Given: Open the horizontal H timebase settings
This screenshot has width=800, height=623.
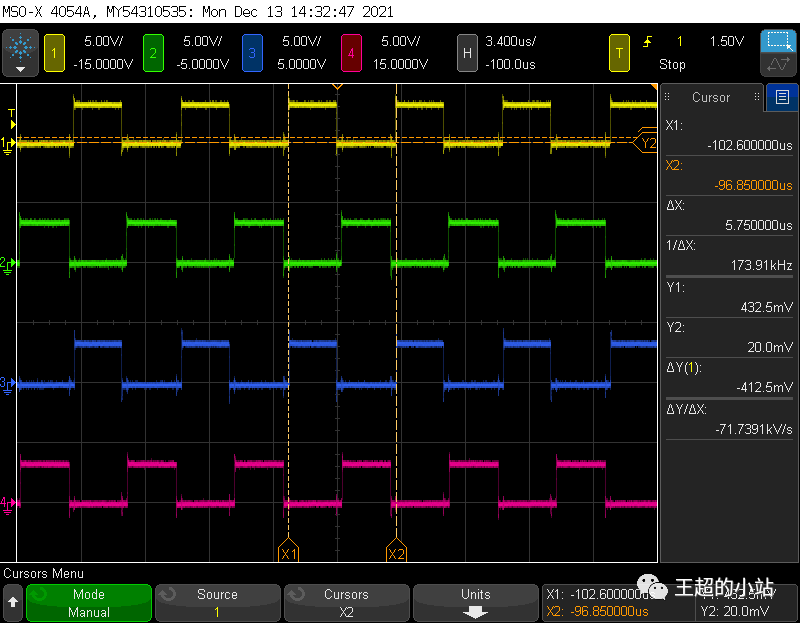Looking at the screenshot, I should (466, 52).
